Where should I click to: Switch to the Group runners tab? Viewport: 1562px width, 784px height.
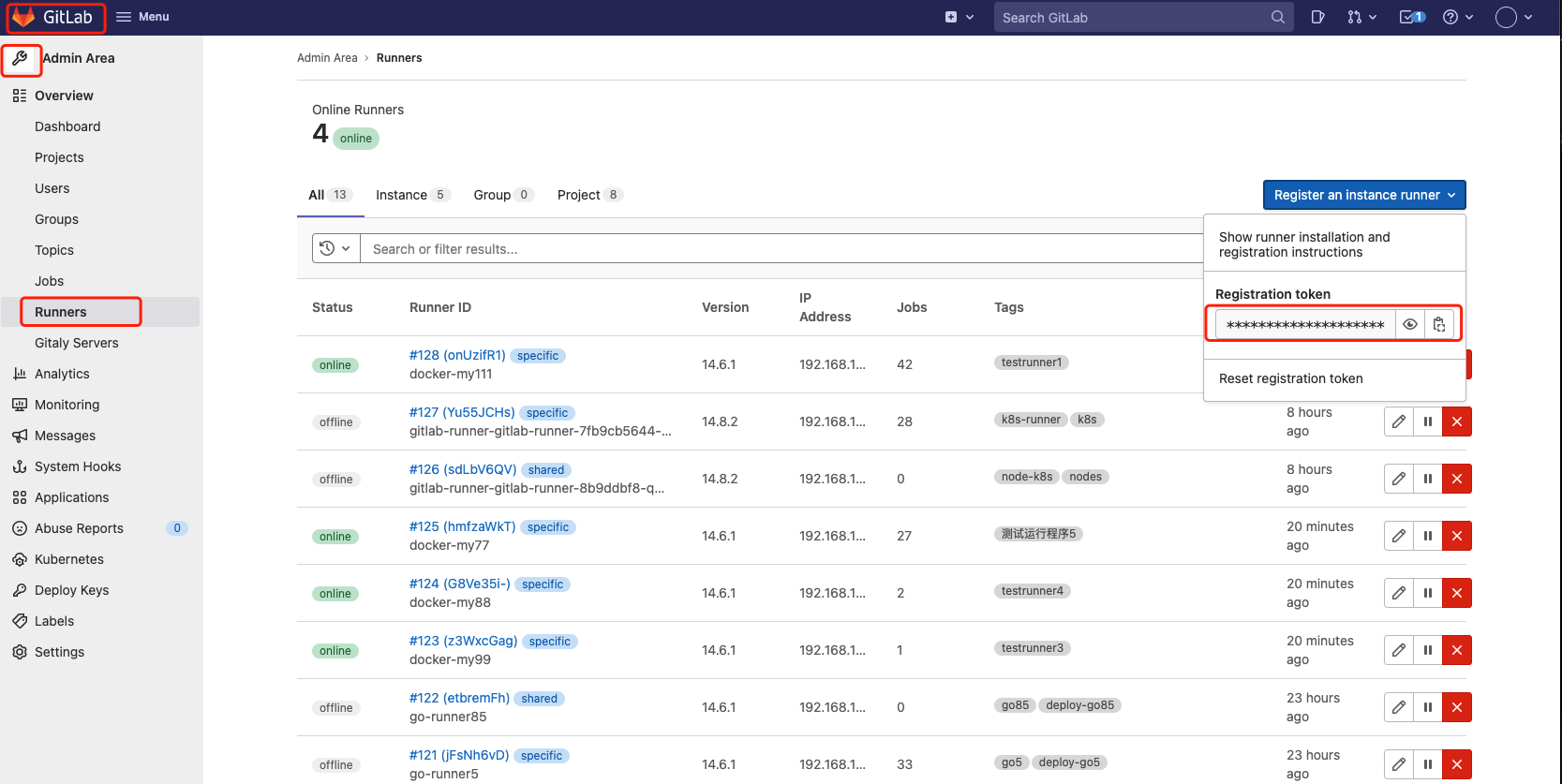[x=503, y=195]
